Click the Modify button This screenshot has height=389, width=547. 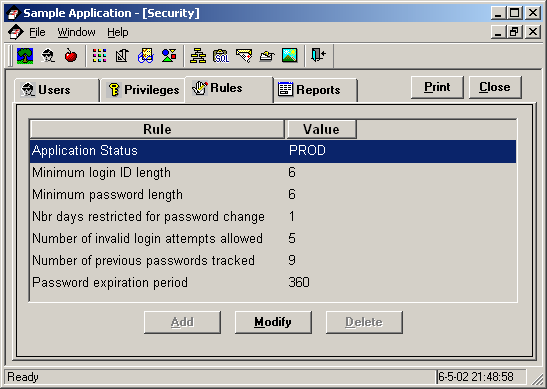click(273, 322)
